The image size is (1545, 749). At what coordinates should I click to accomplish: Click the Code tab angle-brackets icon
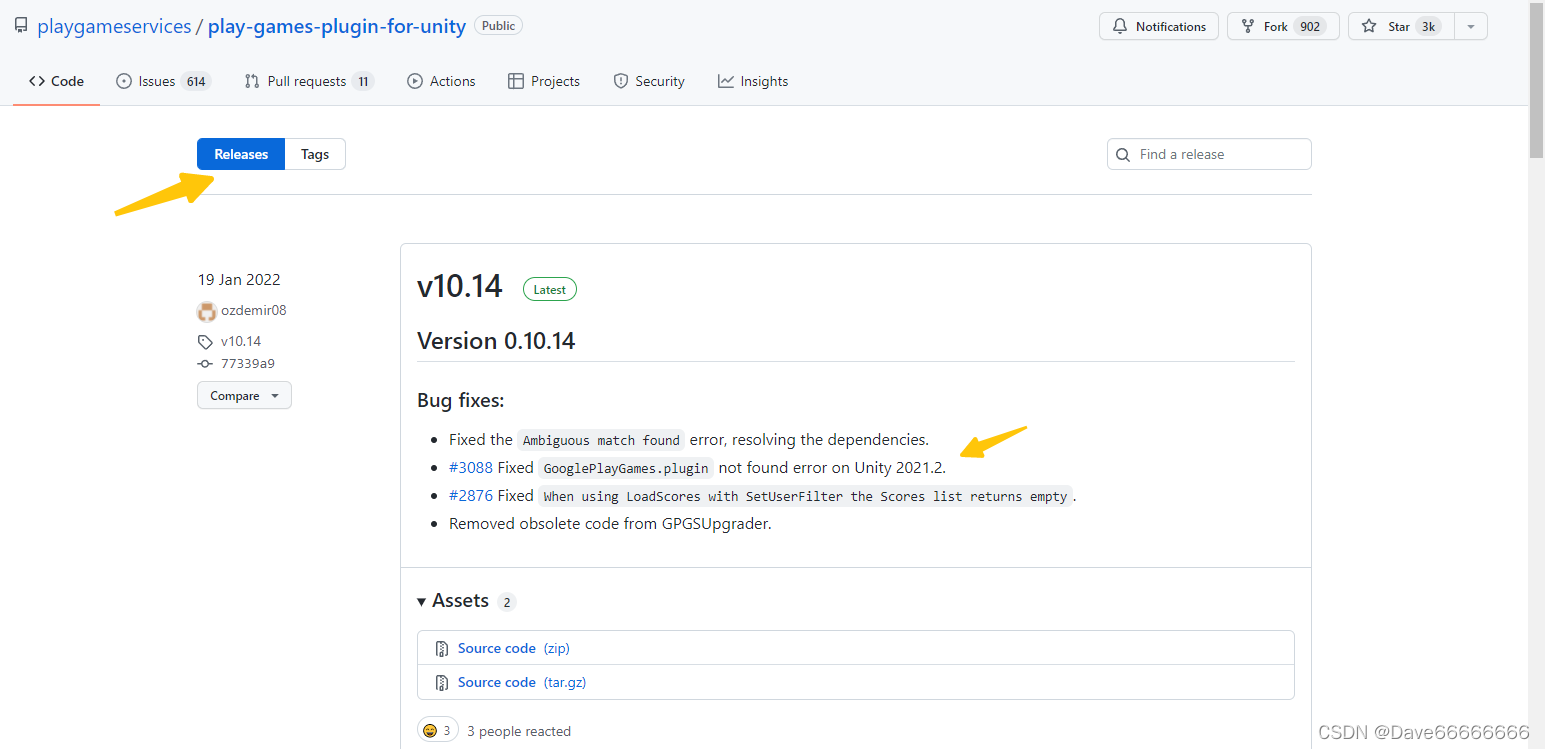[x=37, y=81]
